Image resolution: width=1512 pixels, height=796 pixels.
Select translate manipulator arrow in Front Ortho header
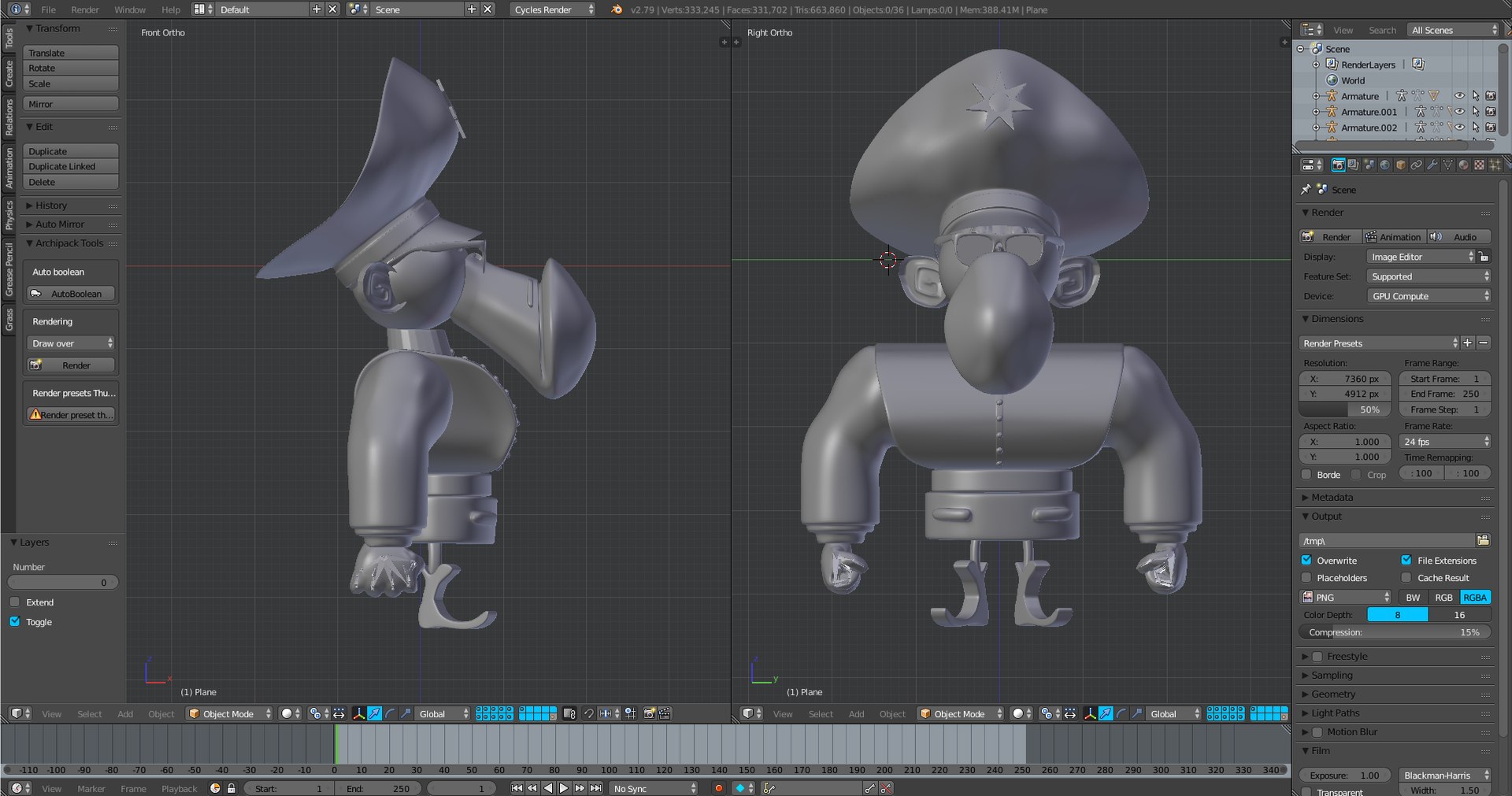pyautogui.click(x=375, y=713)
